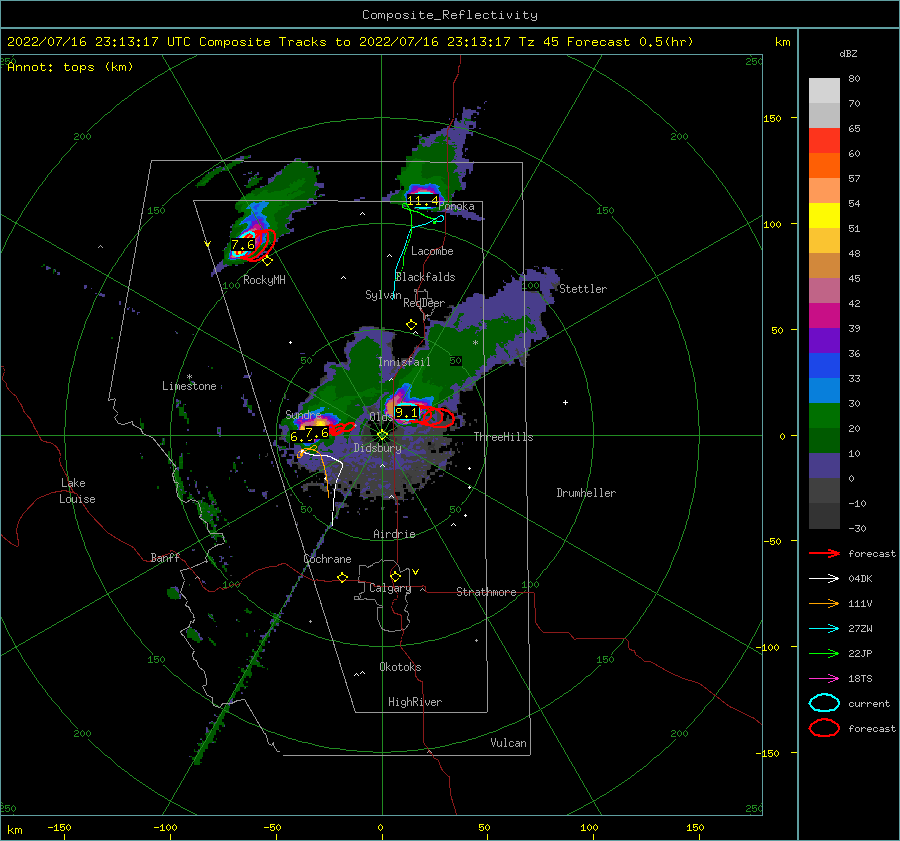900x841 pixels.
Task: Select the orange 111V arrow in legend
Action: pyautogui.click(x=824, y=603)
